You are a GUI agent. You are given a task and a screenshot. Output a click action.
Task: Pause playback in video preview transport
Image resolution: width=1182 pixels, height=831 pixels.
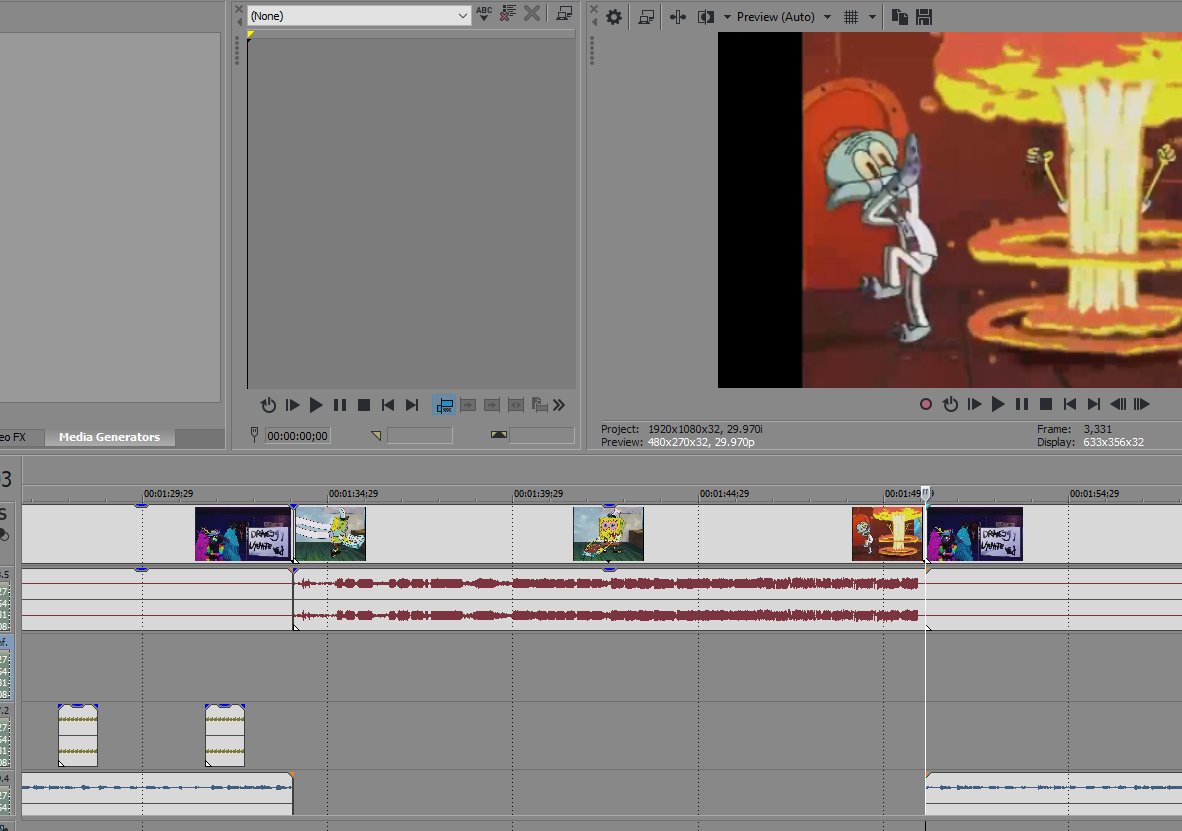click(x=1022, y=404)
